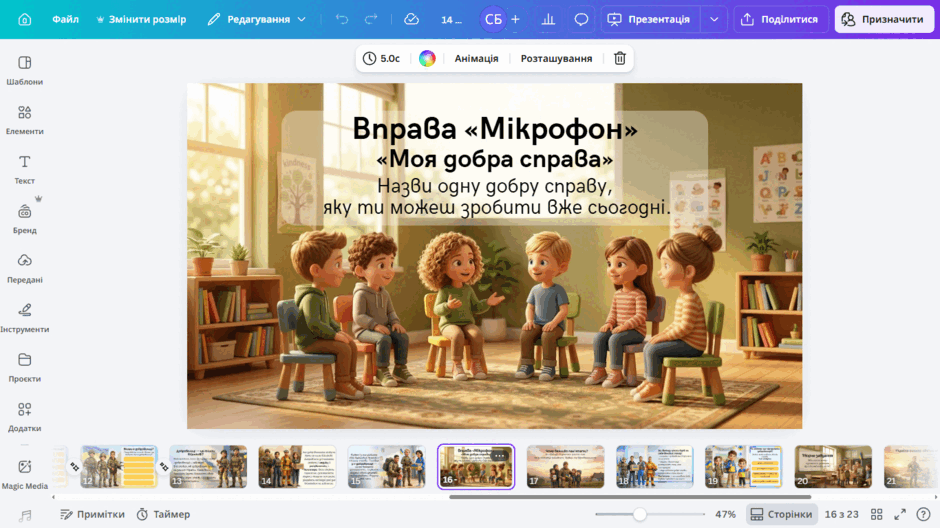Set slide duration 5.0с
940x528 pixels.
tap(381, 58)
